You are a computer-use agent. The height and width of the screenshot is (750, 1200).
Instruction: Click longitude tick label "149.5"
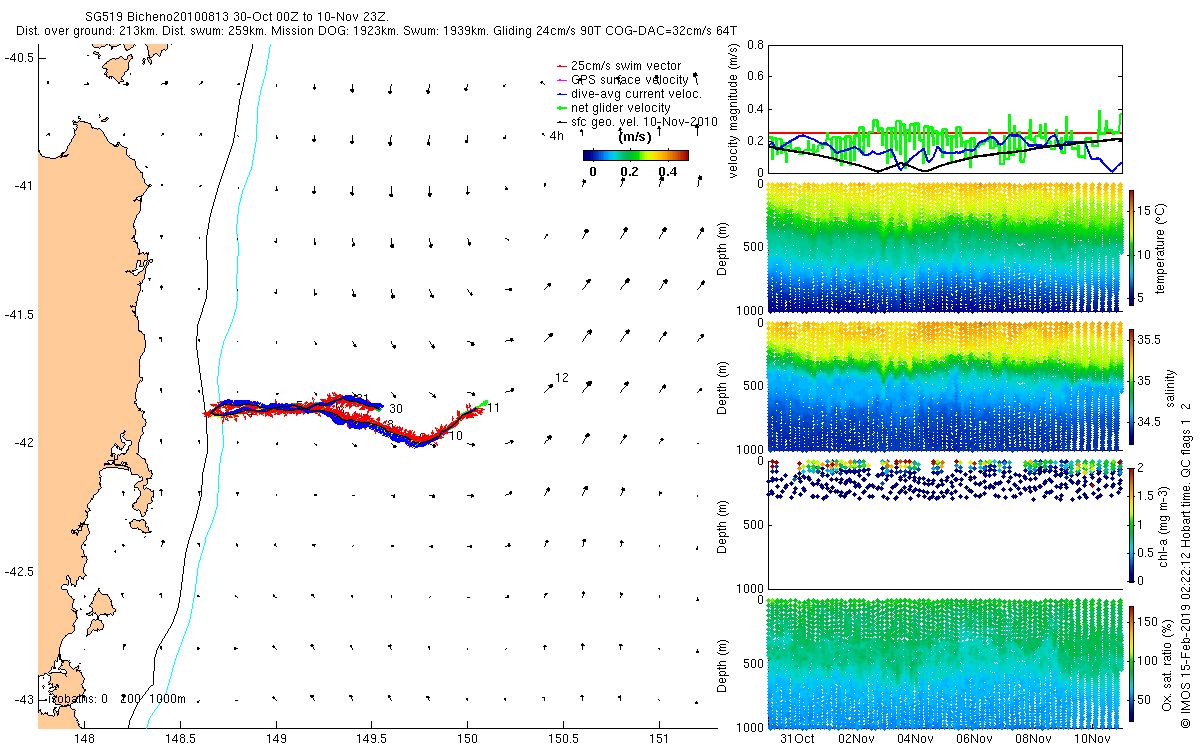(x=371, y=740)
